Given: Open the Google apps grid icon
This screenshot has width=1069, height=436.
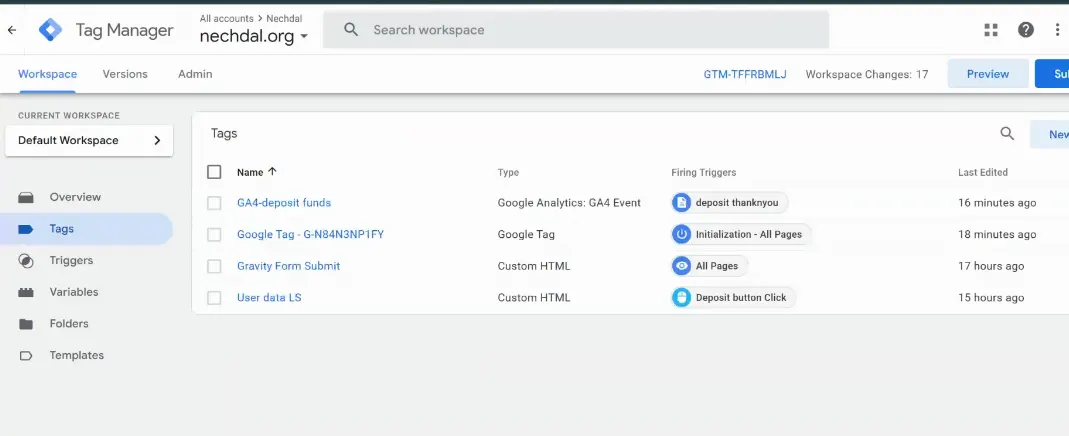Looking at the screenshot, I should [x=991, y=30].
